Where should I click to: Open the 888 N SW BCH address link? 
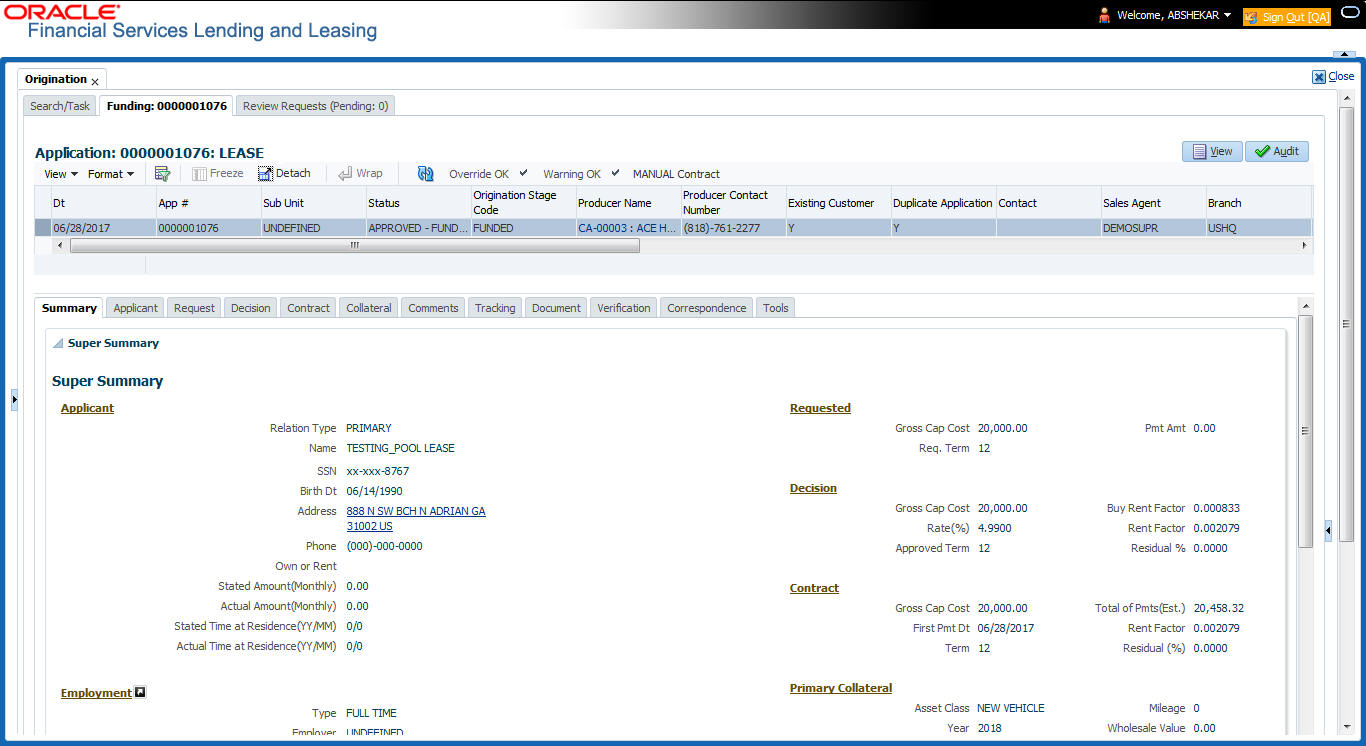pyautogui.click(x=416, y=518)
